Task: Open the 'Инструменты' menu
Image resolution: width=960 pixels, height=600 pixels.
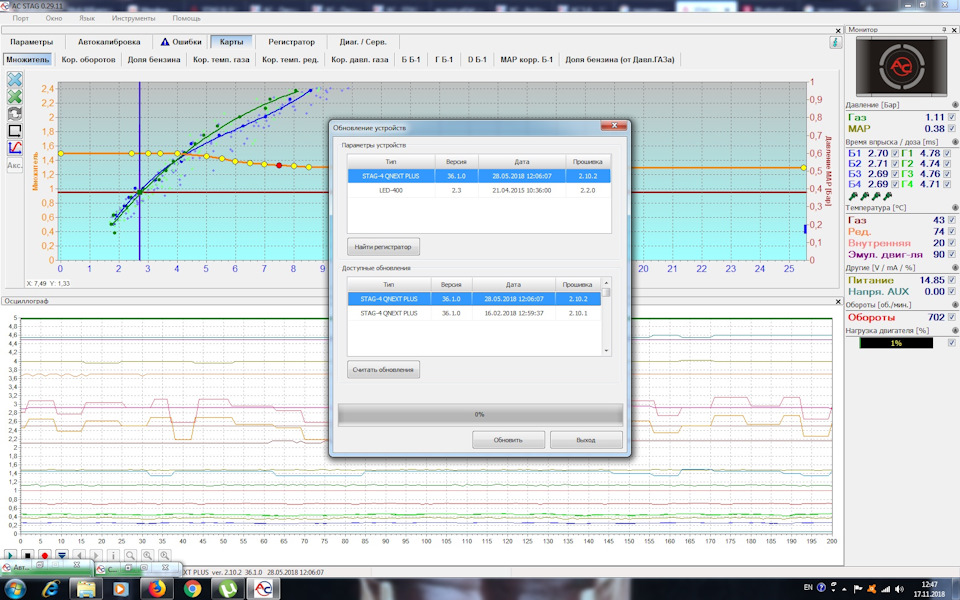Action: (133, 18)
